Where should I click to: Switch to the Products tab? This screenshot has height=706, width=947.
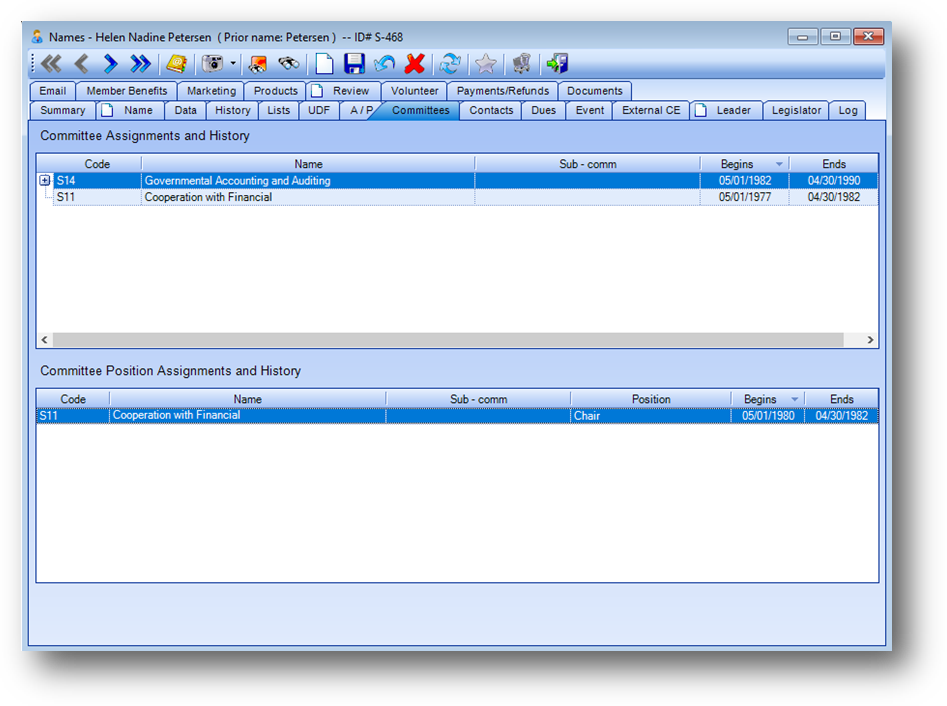(275, 91)
